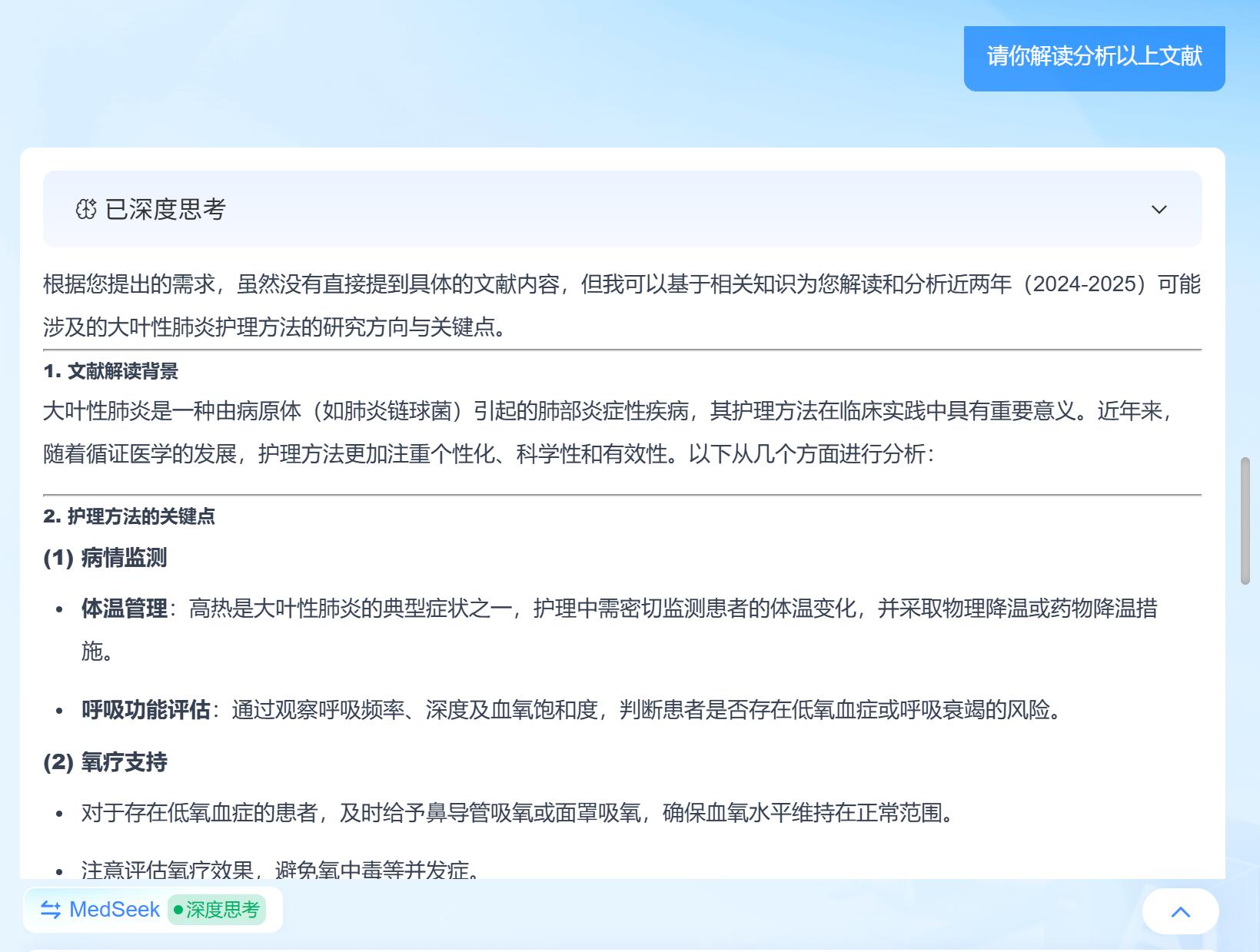Click the brain icon beside 已深度思考

point(87,208)
